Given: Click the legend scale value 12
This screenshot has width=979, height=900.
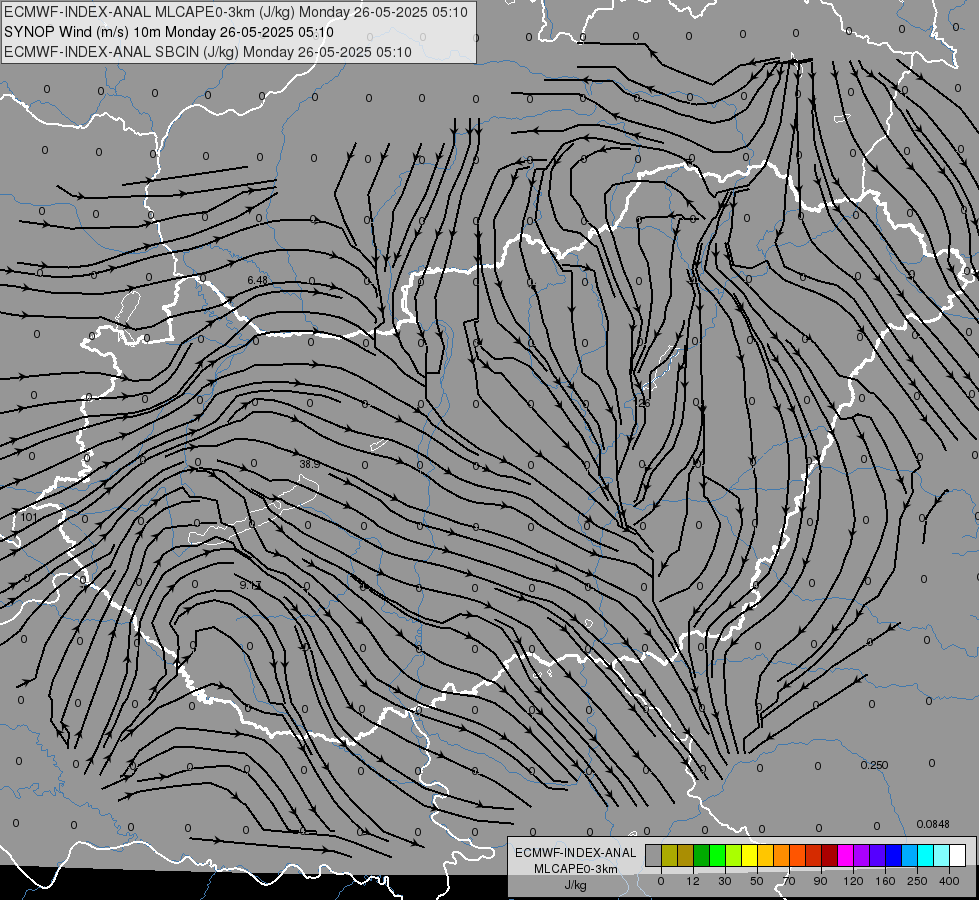Looking at the screenshot, I should pyautogui.click(x=693, y=881).
